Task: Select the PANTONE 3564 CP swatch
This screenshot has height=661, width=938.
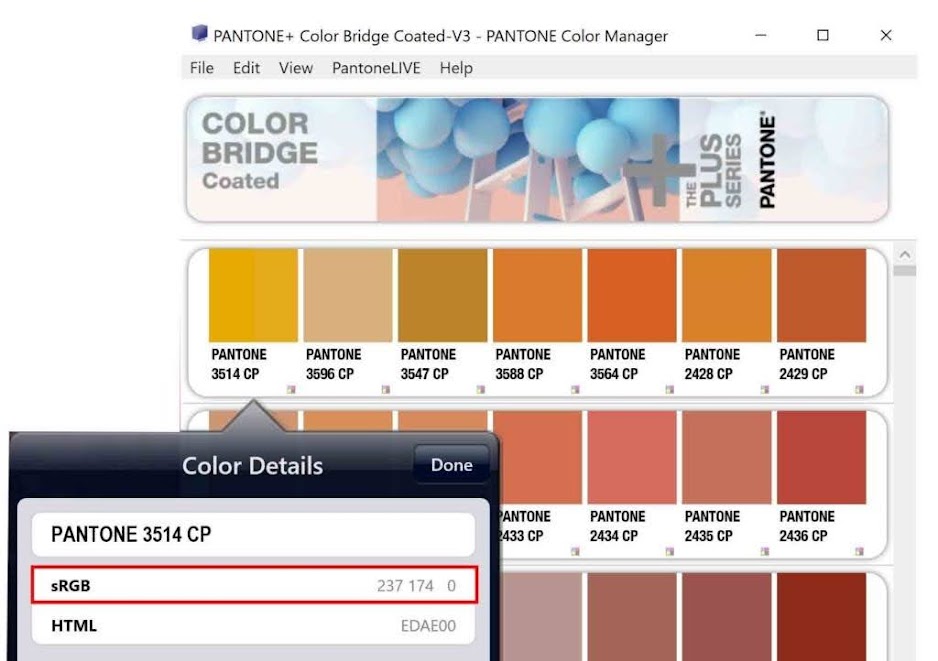Action: tap(632, 296)
